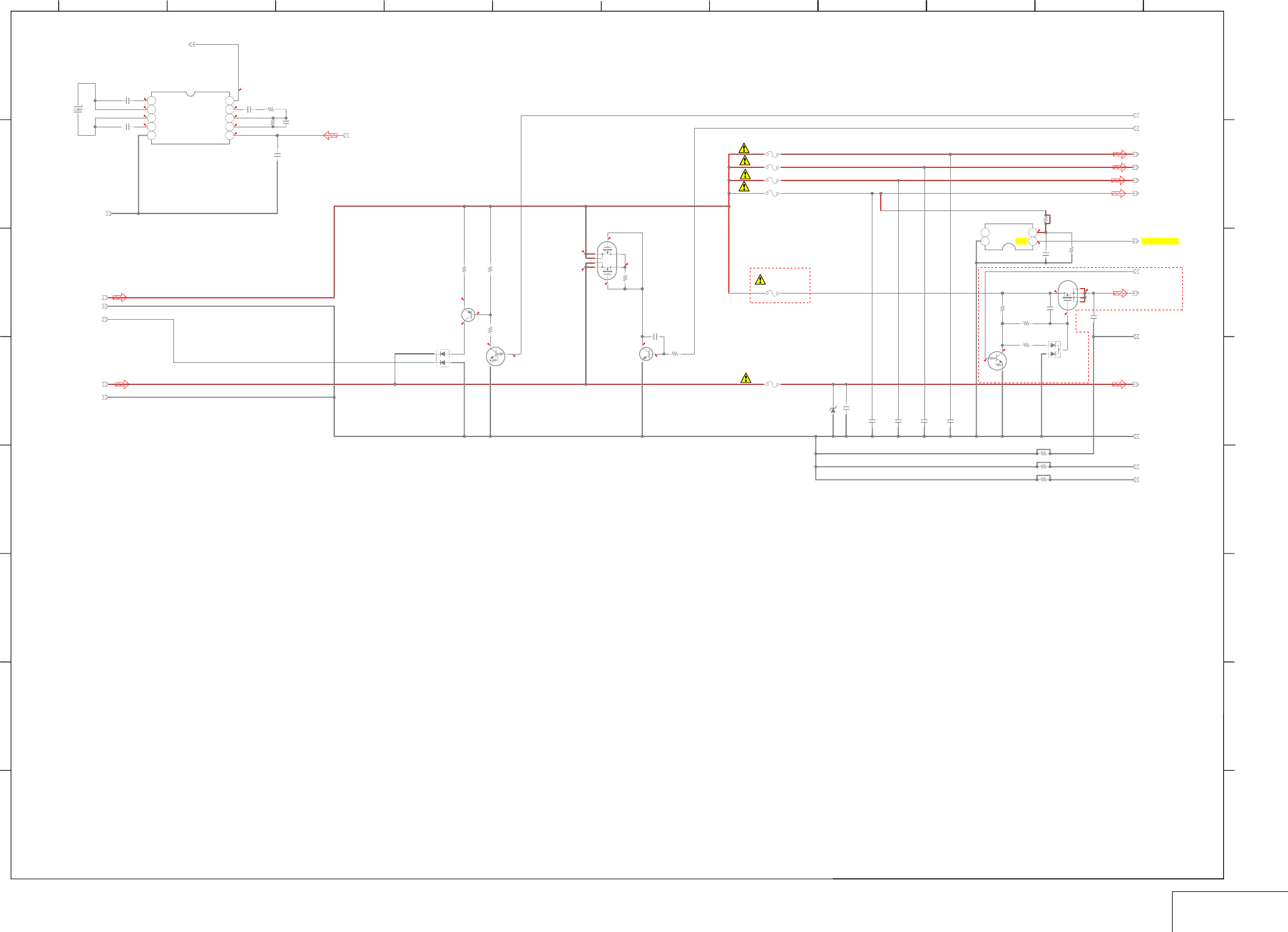Click the Zener diode symbol under the bottom red line

[x=833, y=410]
